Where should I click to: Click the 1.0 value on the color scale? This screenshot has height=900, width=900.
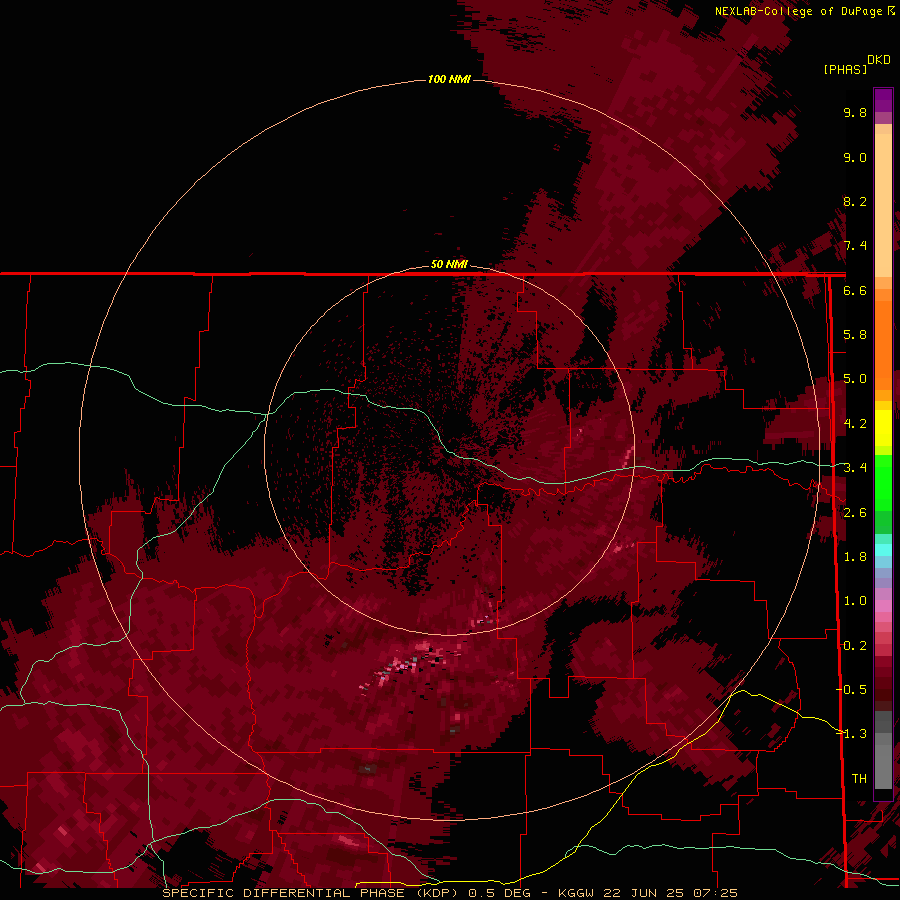[x=855, y=601]
